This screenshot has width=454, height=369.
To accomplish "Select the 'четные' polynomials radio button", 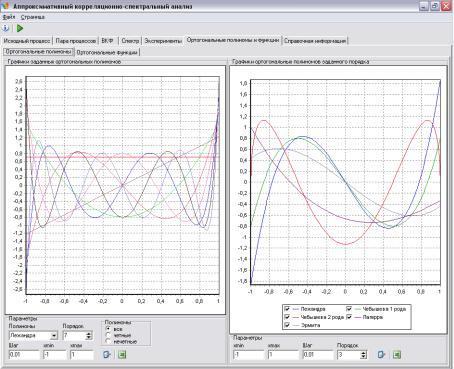I will pos(108,335).
